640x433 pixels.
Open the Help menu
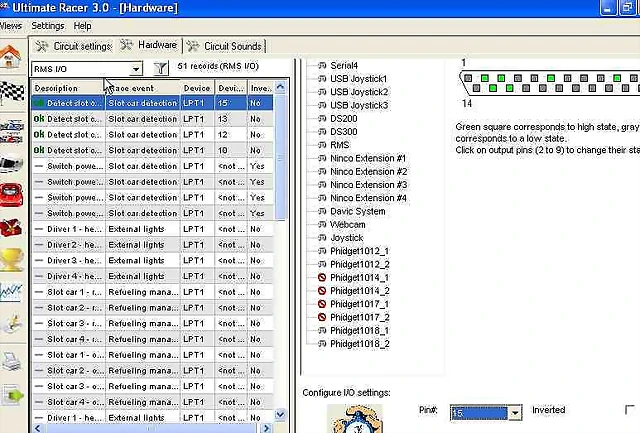82,26
